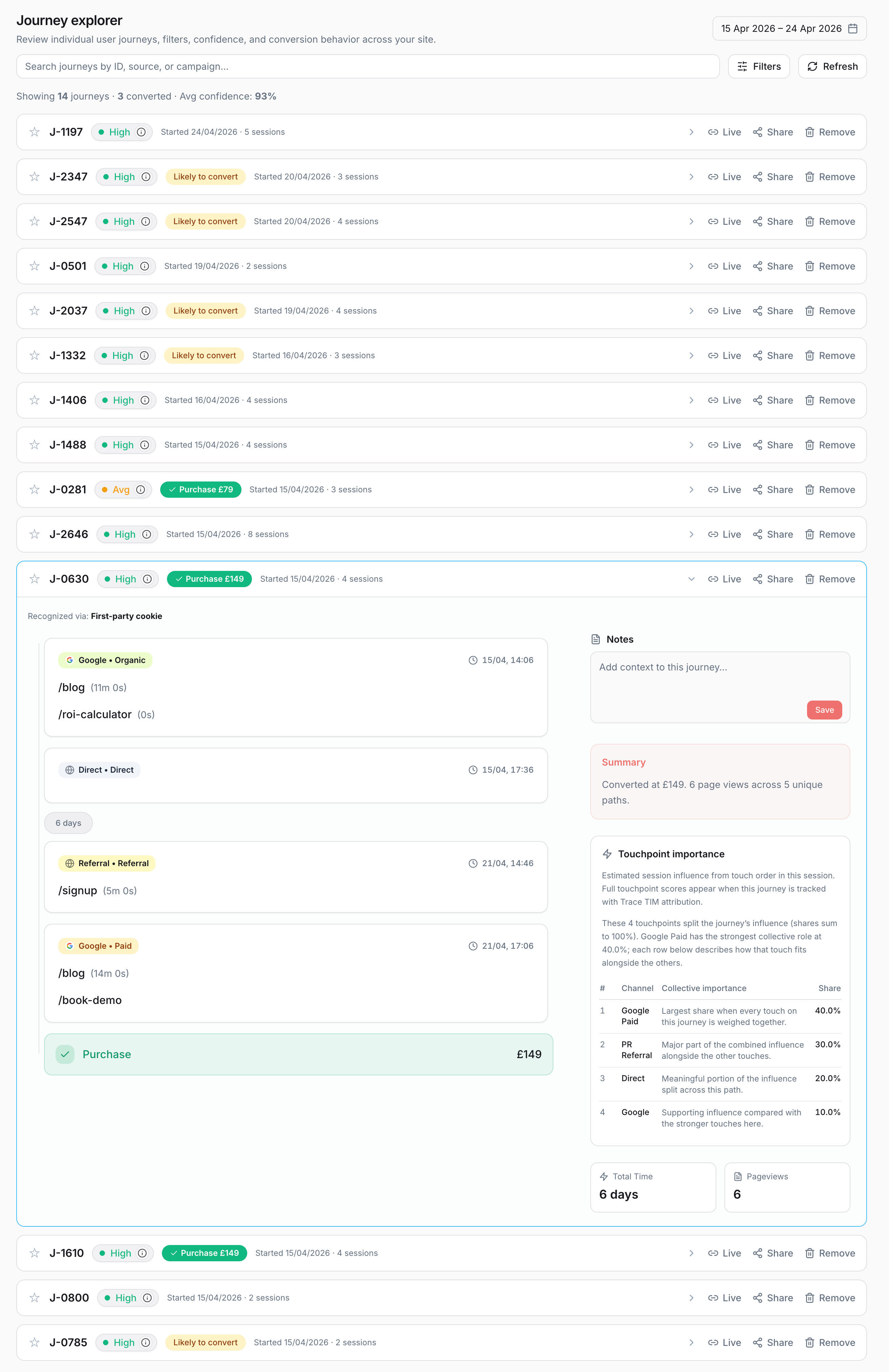The width and height of the screenshot is (889, 1372).
Task: Expand journey J-0785 at the bottom
Action: pos(691,1342)
